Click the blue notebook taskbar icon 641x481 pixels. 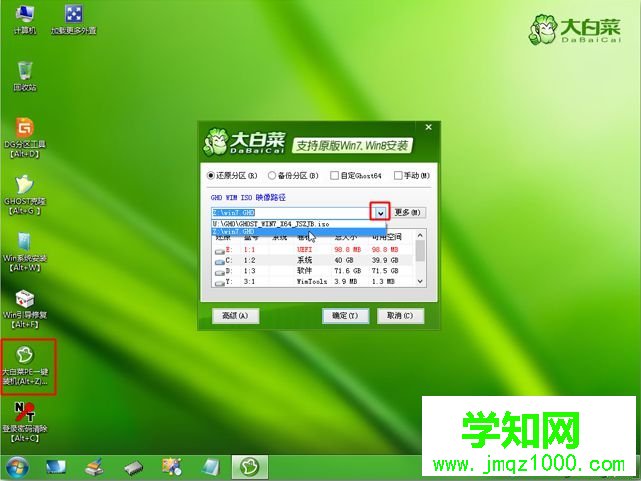tap(211, 467)
